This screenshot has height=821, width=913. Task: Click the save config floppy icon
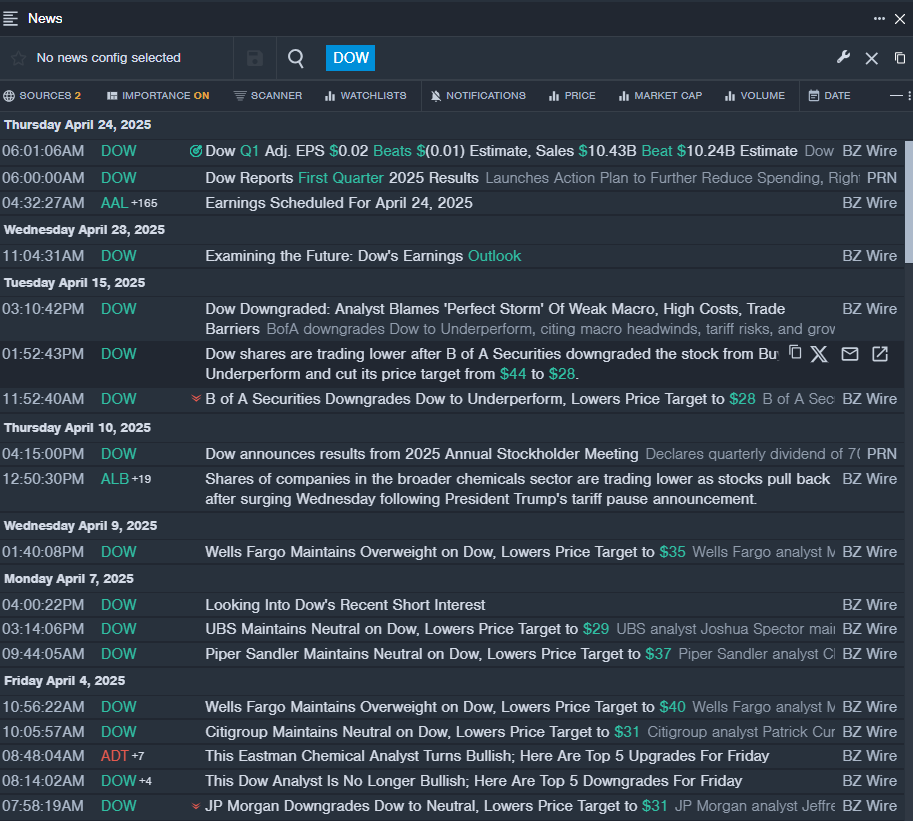pyautogui.click(x=255, y=58)
